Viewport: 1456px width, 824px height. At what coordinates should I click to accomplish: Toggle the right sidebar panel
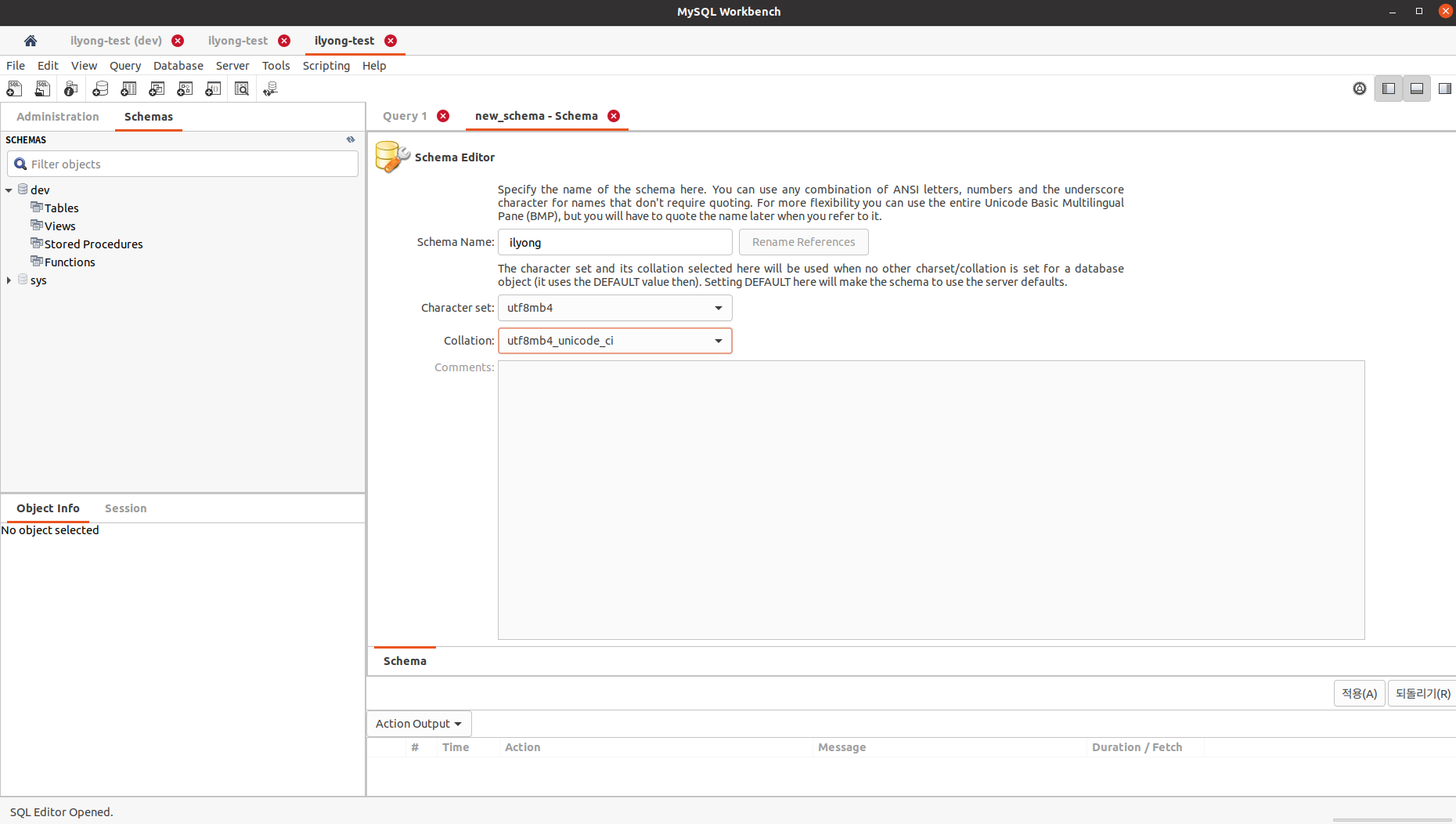[1445, 89]
